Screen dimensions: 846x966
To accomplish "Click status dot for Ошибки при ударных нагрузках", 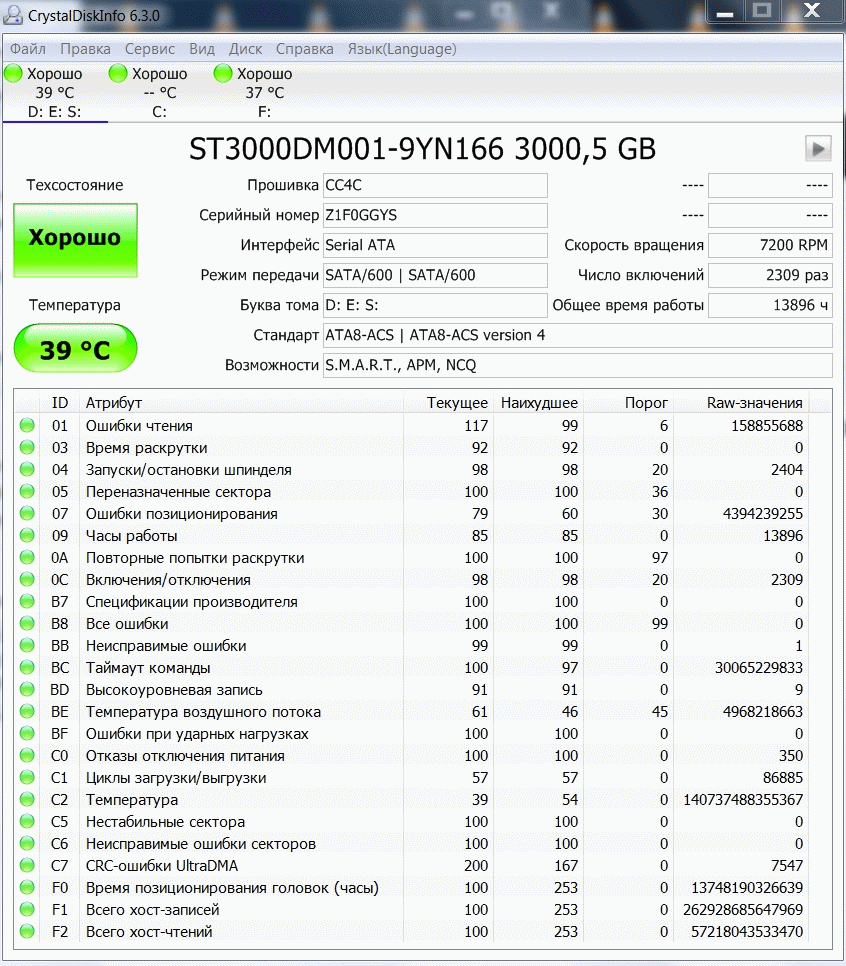I will (27, 733).
